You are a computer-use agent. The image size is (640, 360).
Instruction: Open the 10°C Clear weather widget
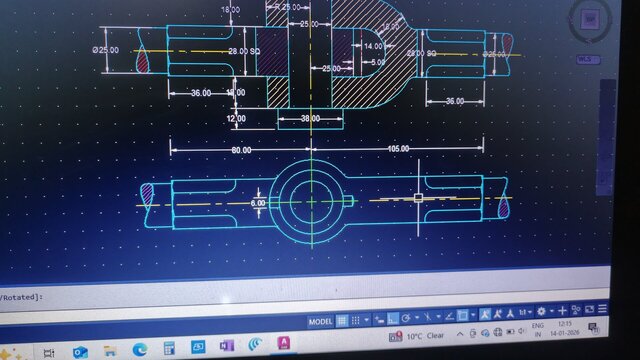click(x=416, y=336)
